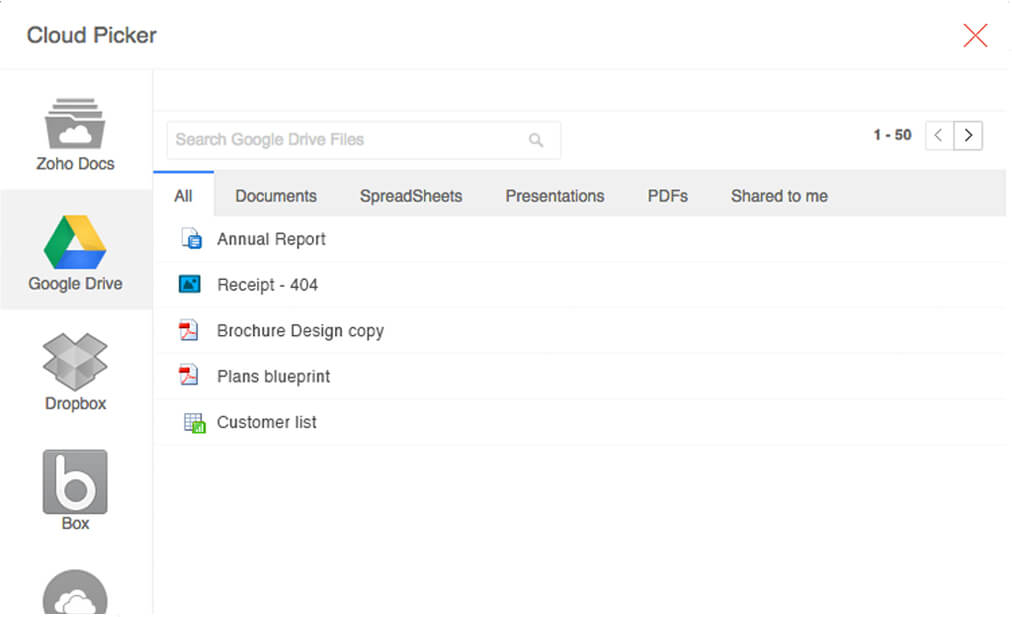Select Zoho Docs cloud source icon

pyautogui.click(x=75, y=124)
